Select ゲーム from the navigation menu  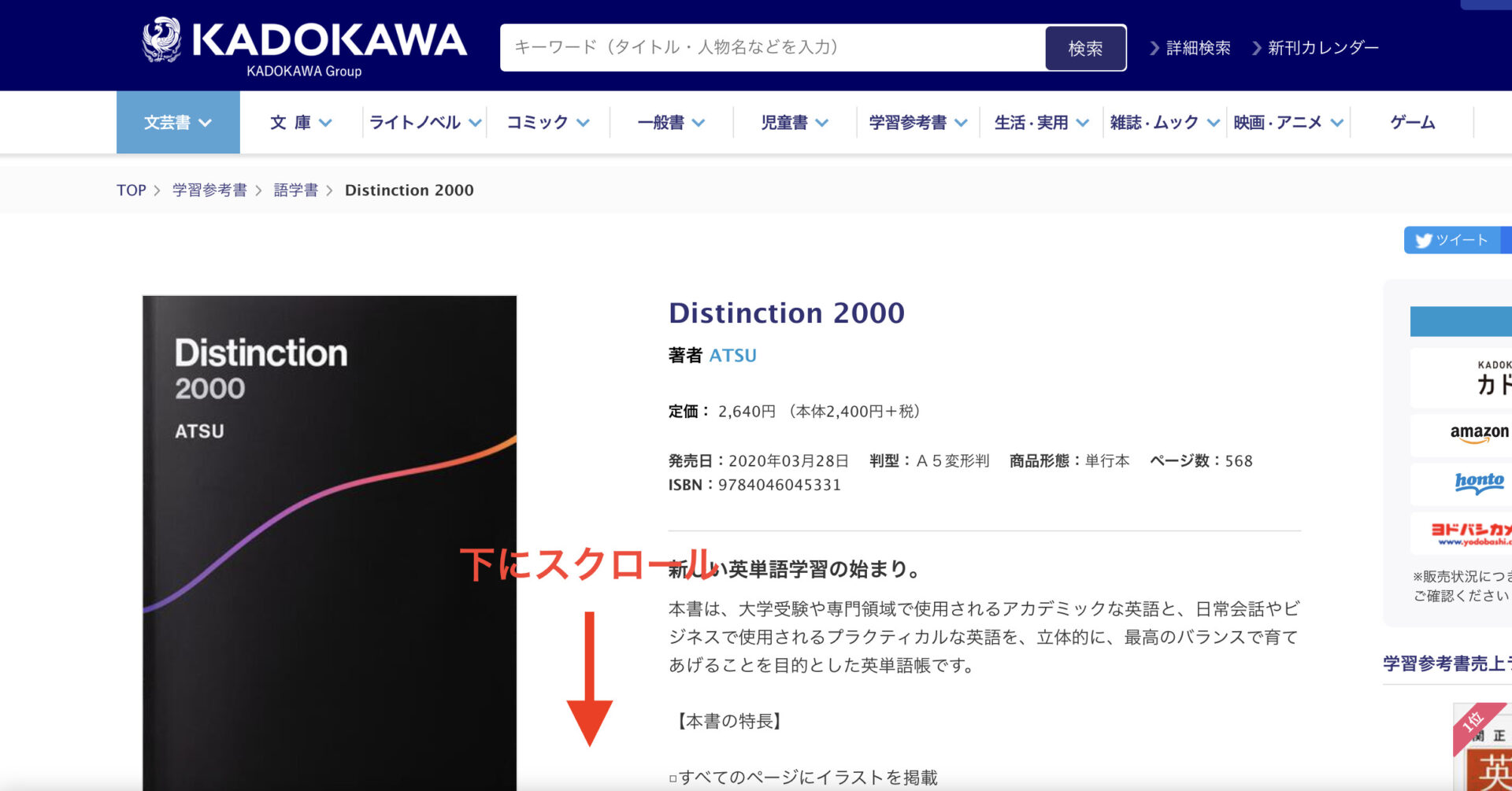1412,122
